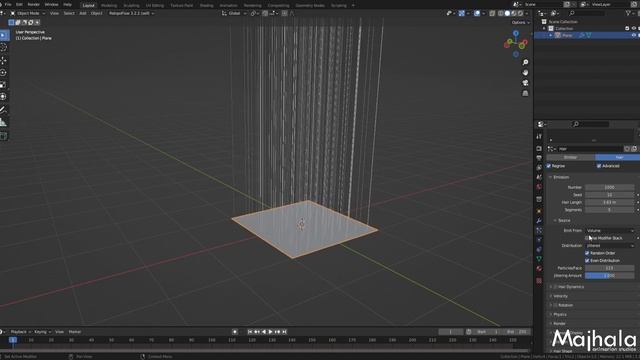This screenshot has height=360, width=640.
Task: Select the Annotate tool
Action: pyautogui.click(x=4, y=109)
